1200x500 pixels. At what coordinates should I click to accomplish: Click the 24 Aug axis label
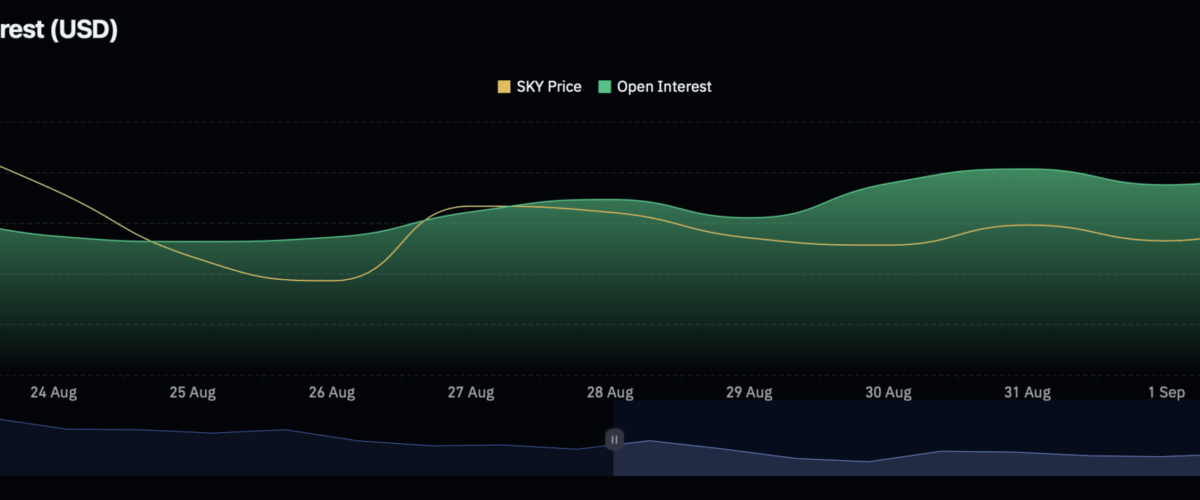53,392
